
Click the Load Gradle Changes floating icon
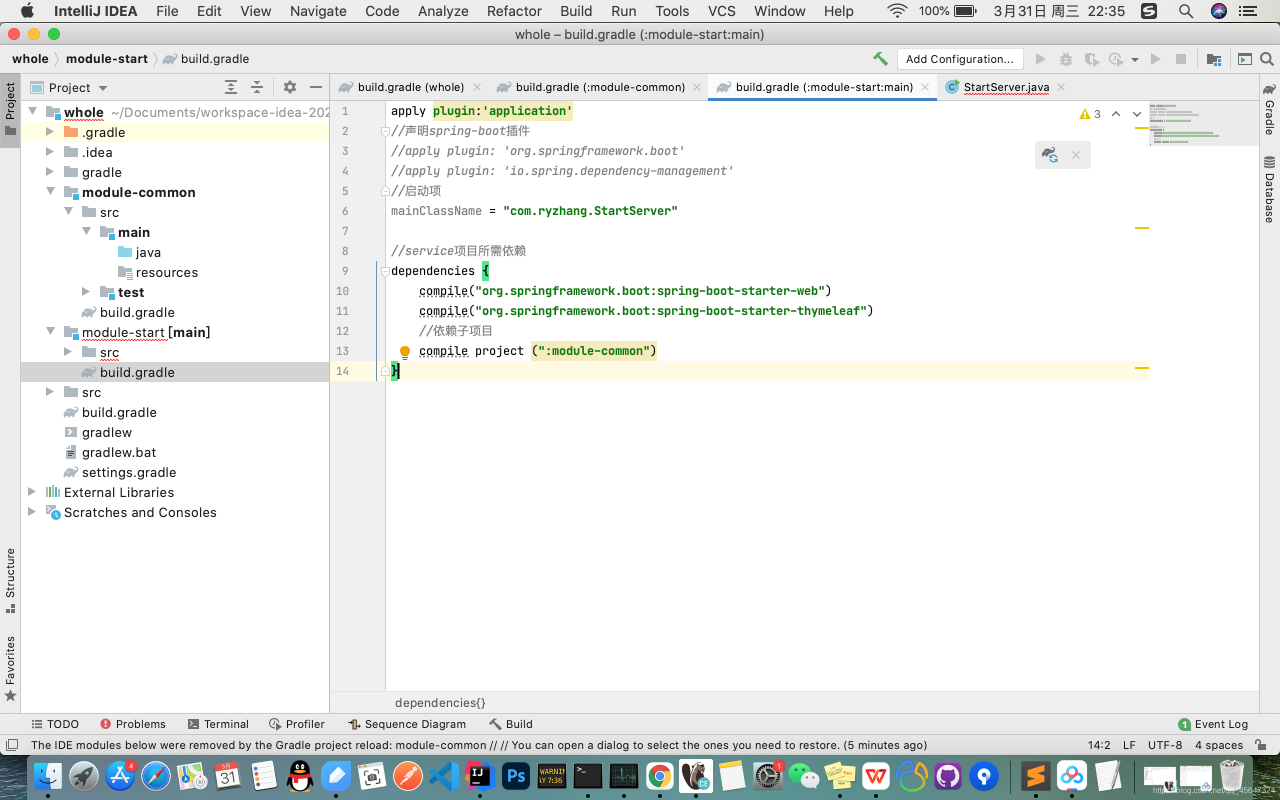click(1049, 155)
